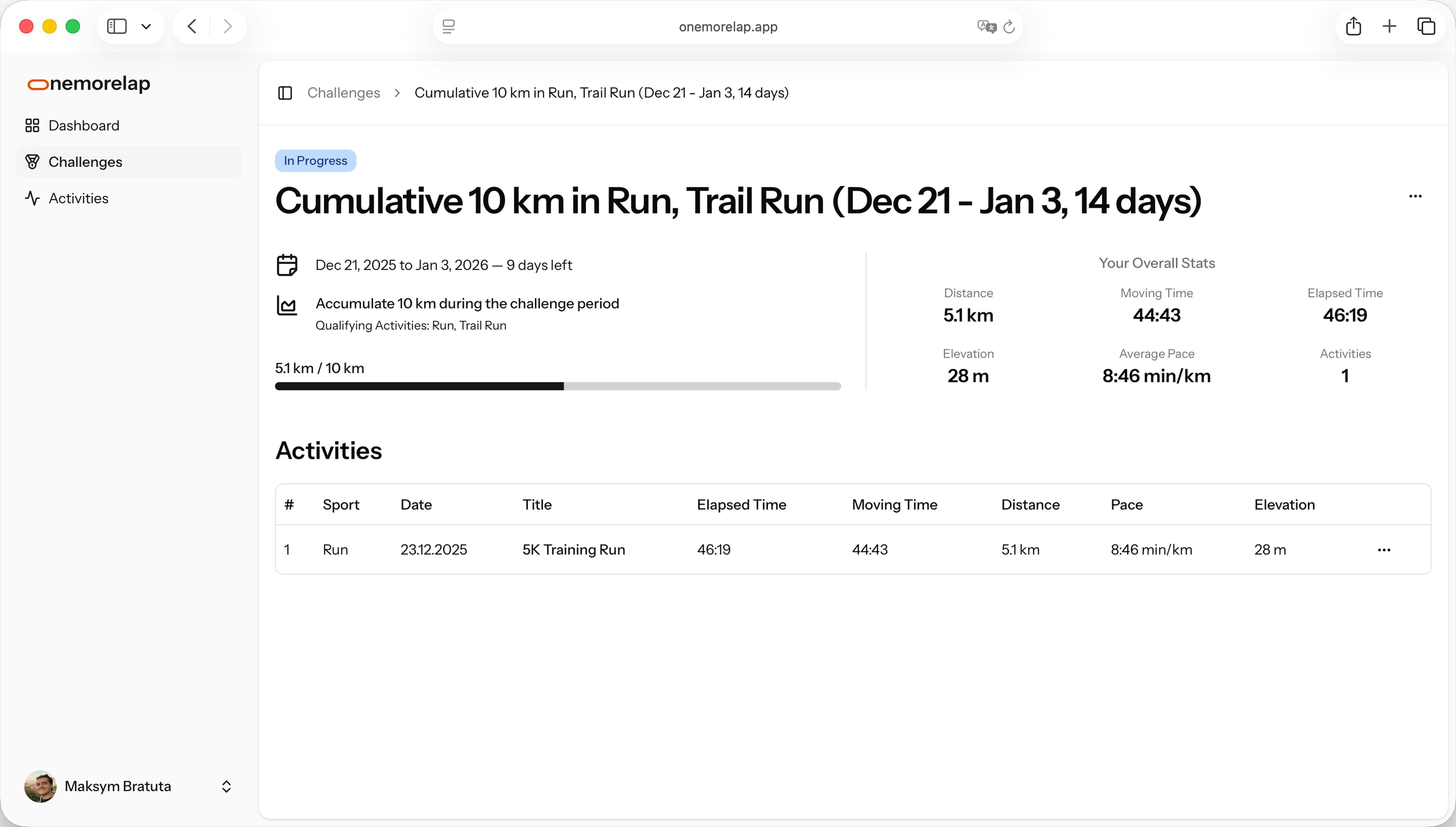This screenshot has width=1456, height=827.
Task: Select the Activities icon in the sidebar
Action: pyautogui.click(x=32, y=198)
